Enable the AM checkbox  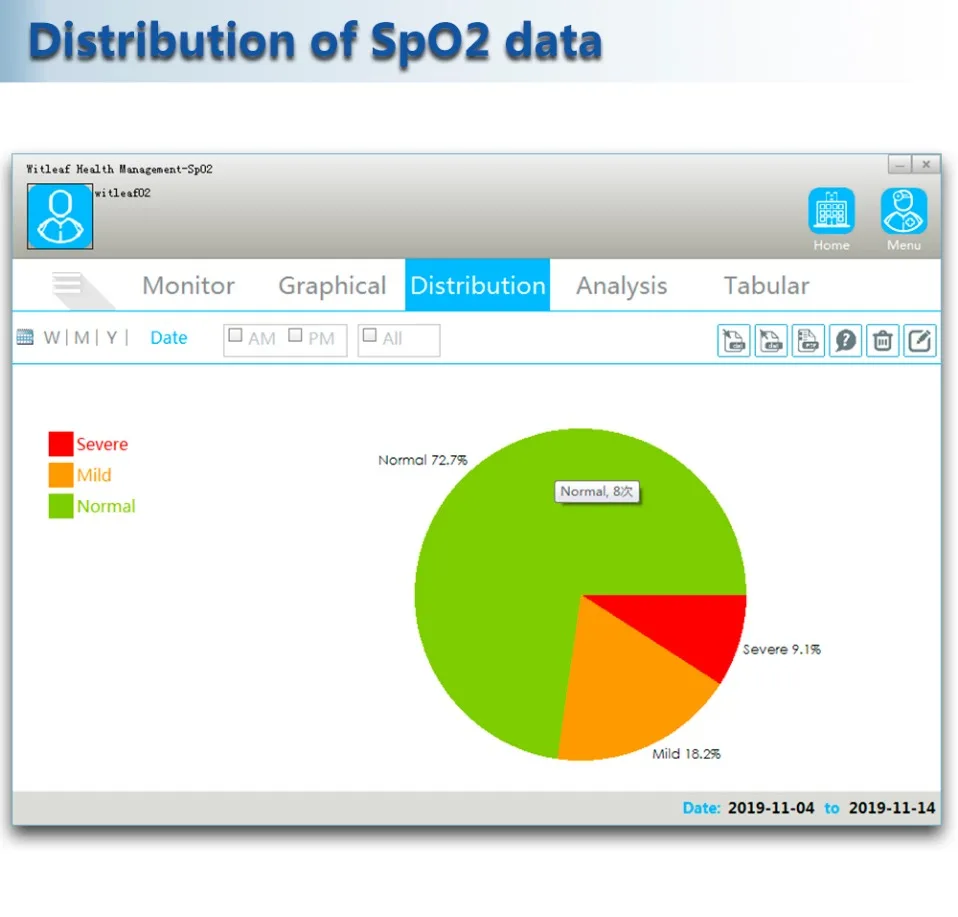point(235,335)
